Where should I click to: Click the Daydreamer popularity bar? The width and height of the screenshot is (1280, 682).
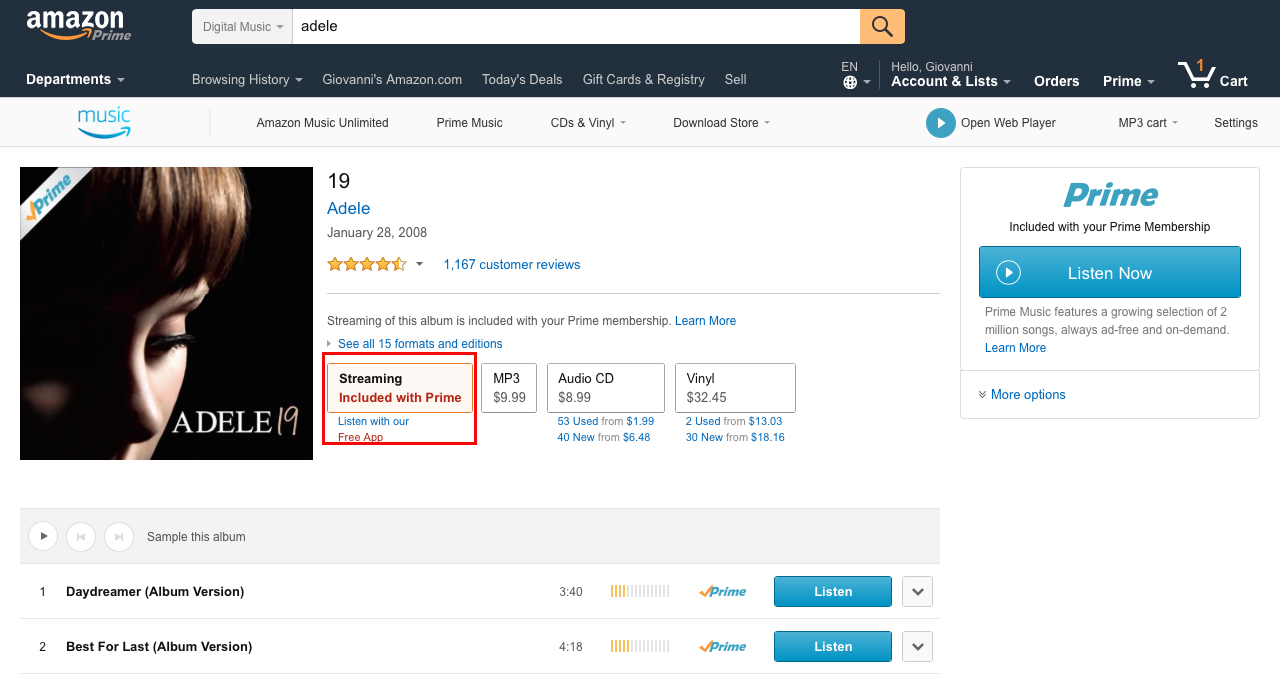pos(640,592)
